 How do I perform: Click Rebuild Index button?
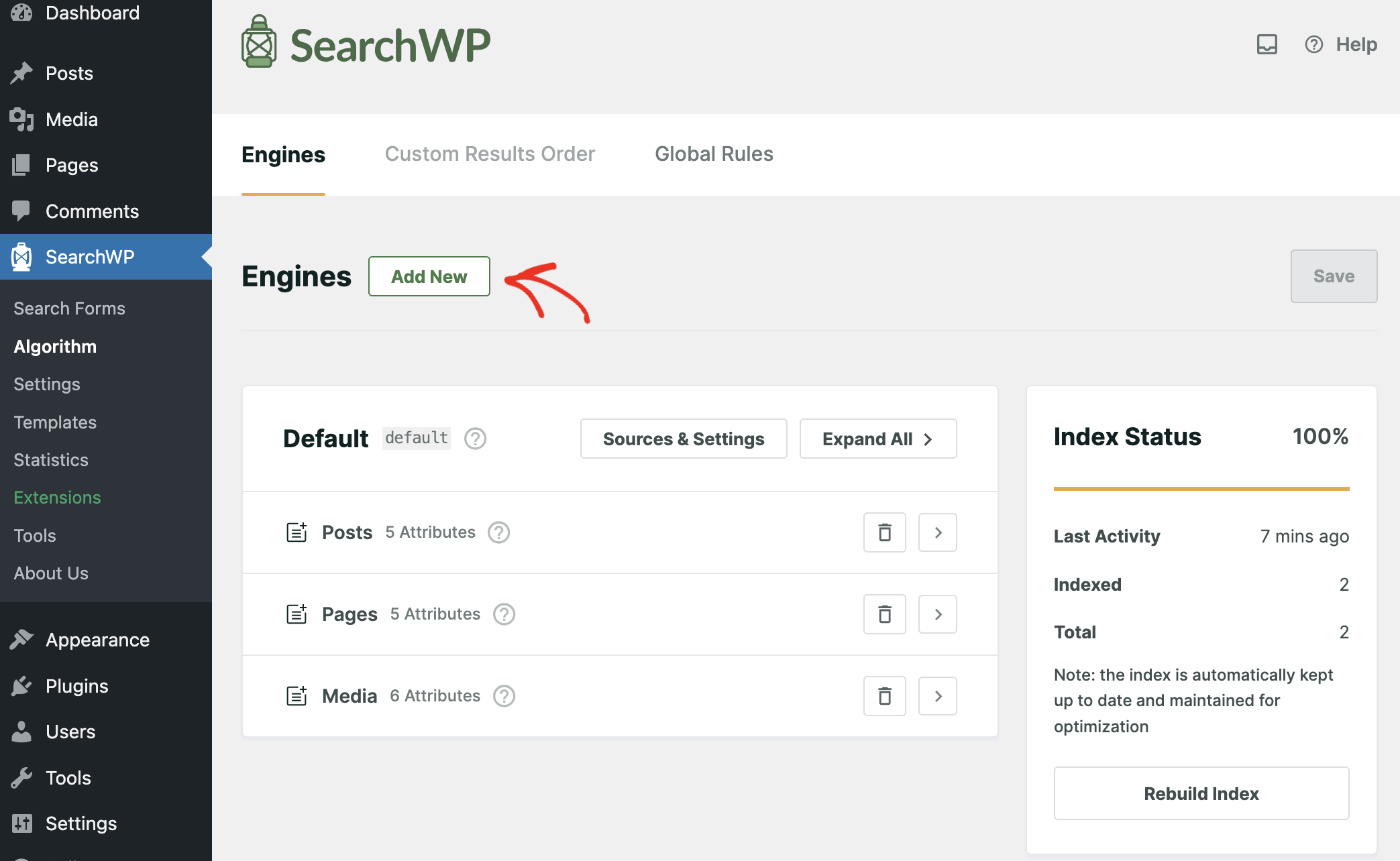(1202, 794)
